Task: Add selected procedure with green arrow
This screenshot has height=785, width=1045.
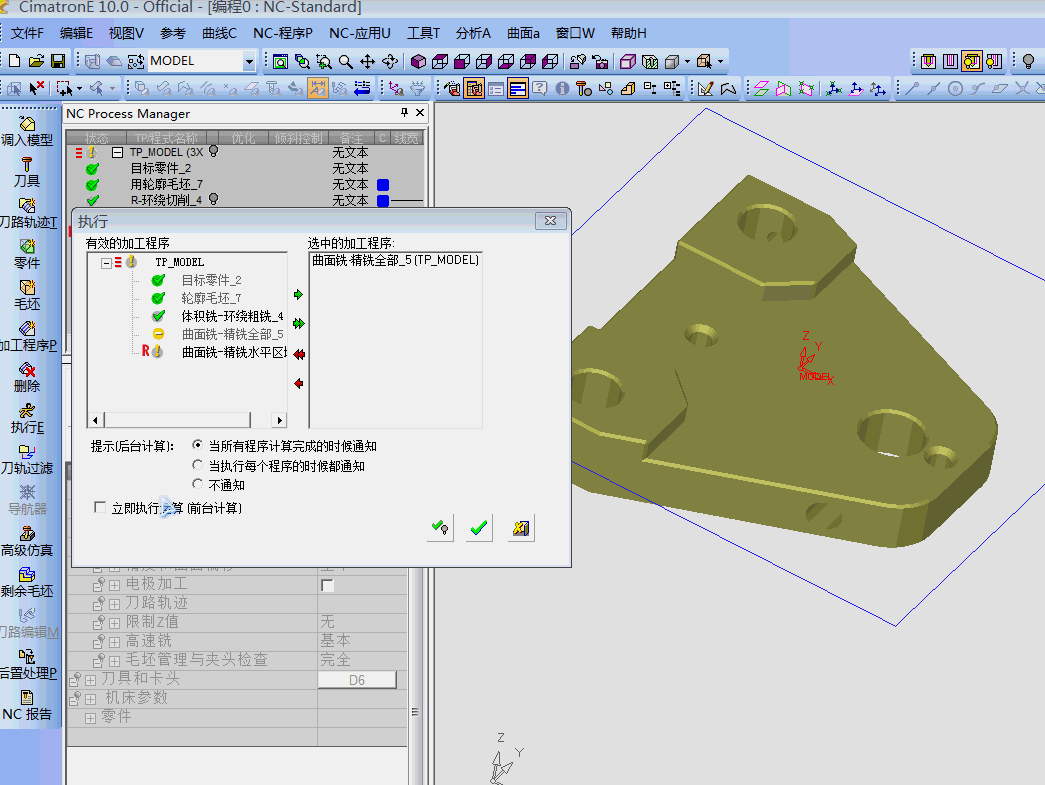Action: pyautogui.click(x=298, y=295)
